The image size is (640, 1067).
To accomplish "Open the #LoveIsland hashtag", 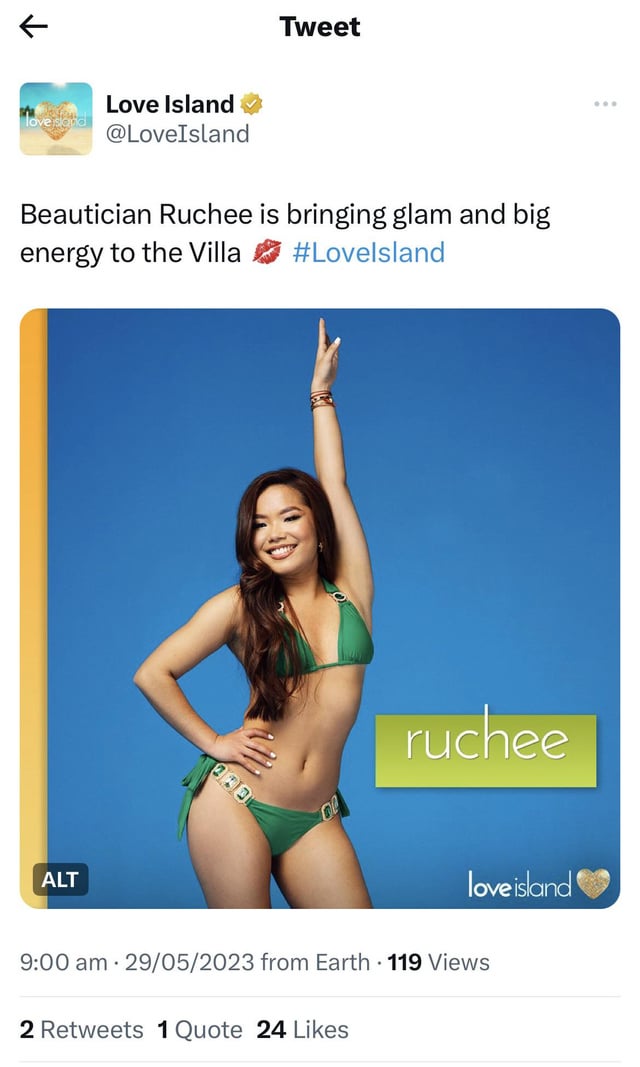I will tap(368, 252).
